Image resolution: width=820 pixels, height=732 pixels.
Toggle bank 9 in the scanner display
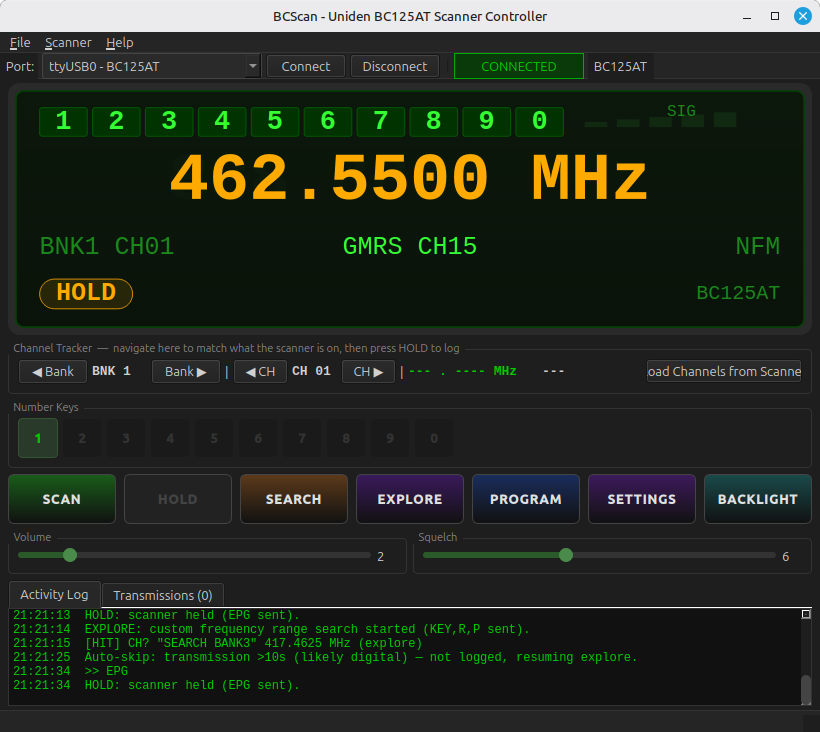pyautogui.click(x=486, y=121)
